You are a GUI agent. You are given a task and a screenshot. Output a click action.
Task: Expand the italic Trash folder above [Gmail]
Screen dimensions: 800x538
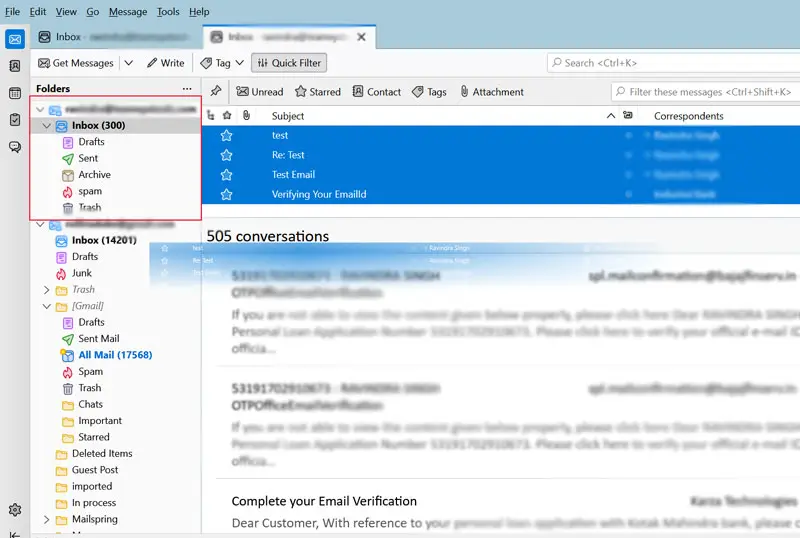tap(46, 290)
